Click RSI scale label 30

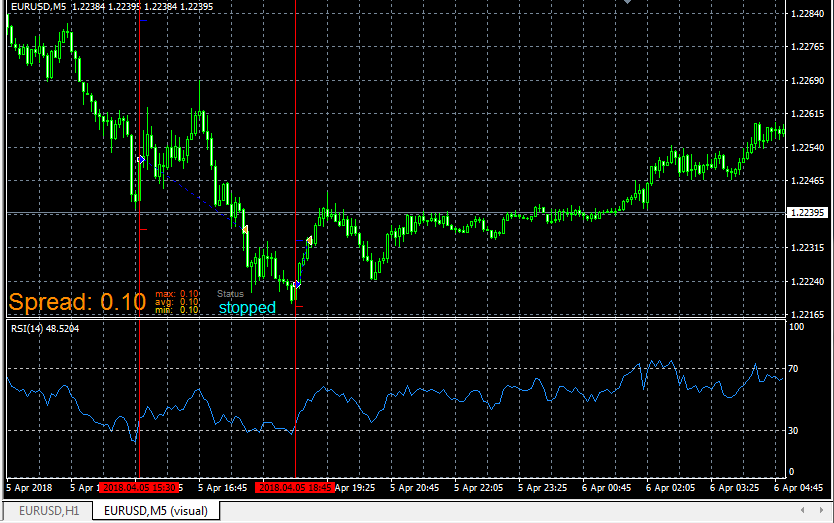(x=793, y=430)
